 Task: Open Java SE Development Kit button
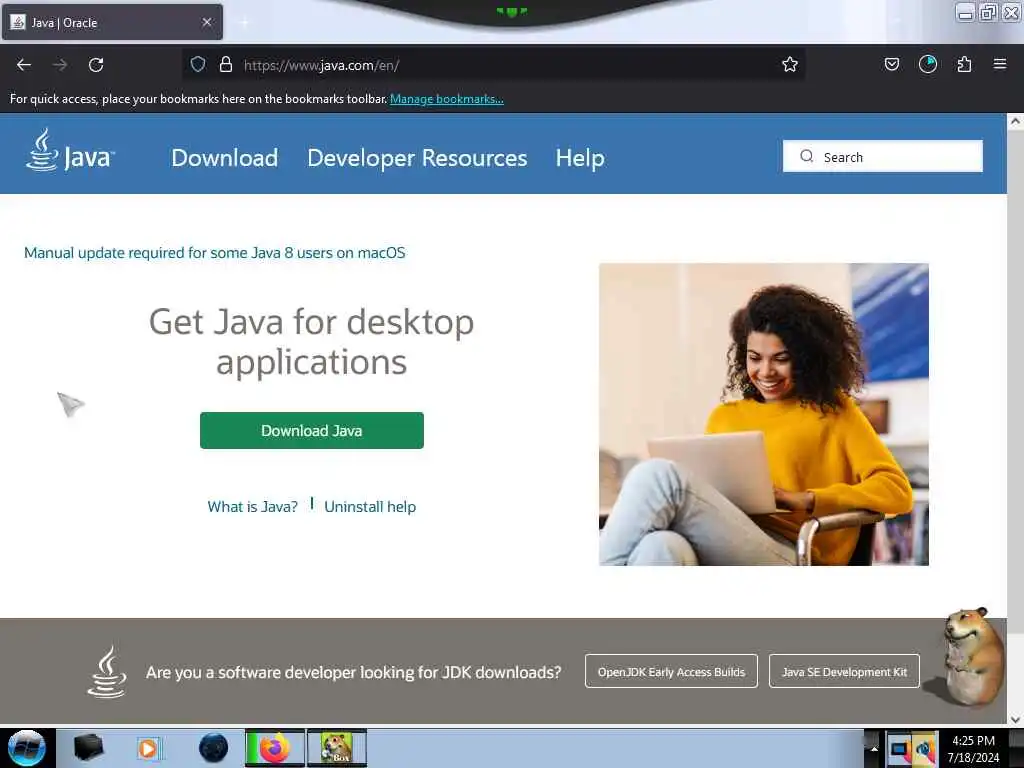[x=844, y=671]
